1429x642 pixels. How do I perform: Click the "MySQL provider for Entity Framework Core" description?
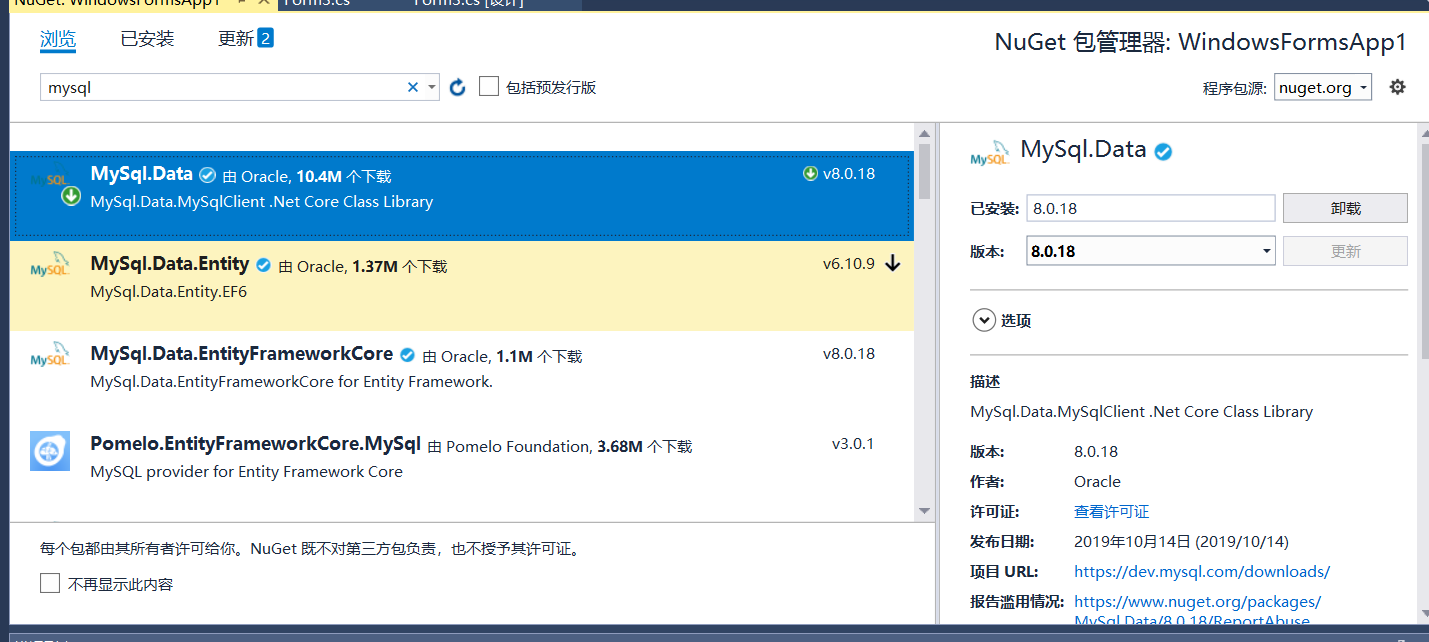tap(247, 472)
